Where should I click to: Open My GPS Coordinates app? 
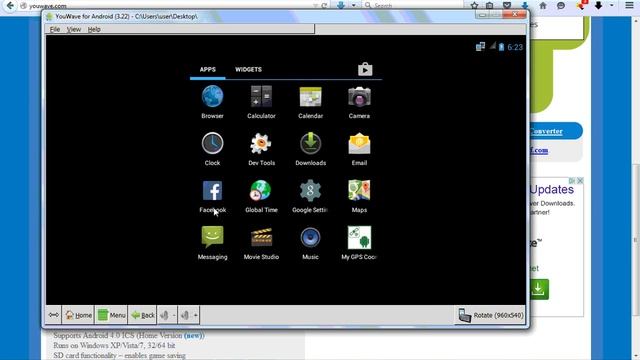[359, 242]
